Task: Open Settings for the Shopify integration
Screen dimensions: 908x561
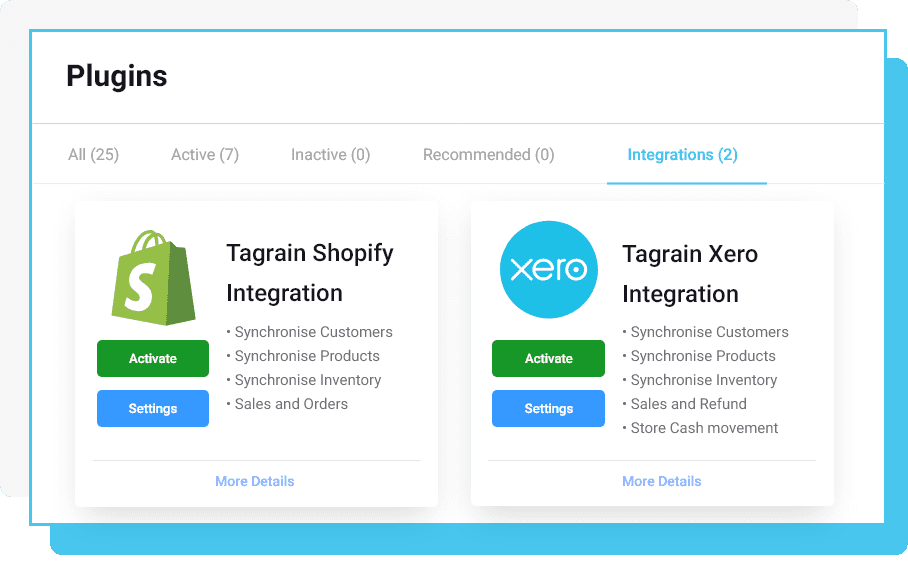Action: [153, 408]
